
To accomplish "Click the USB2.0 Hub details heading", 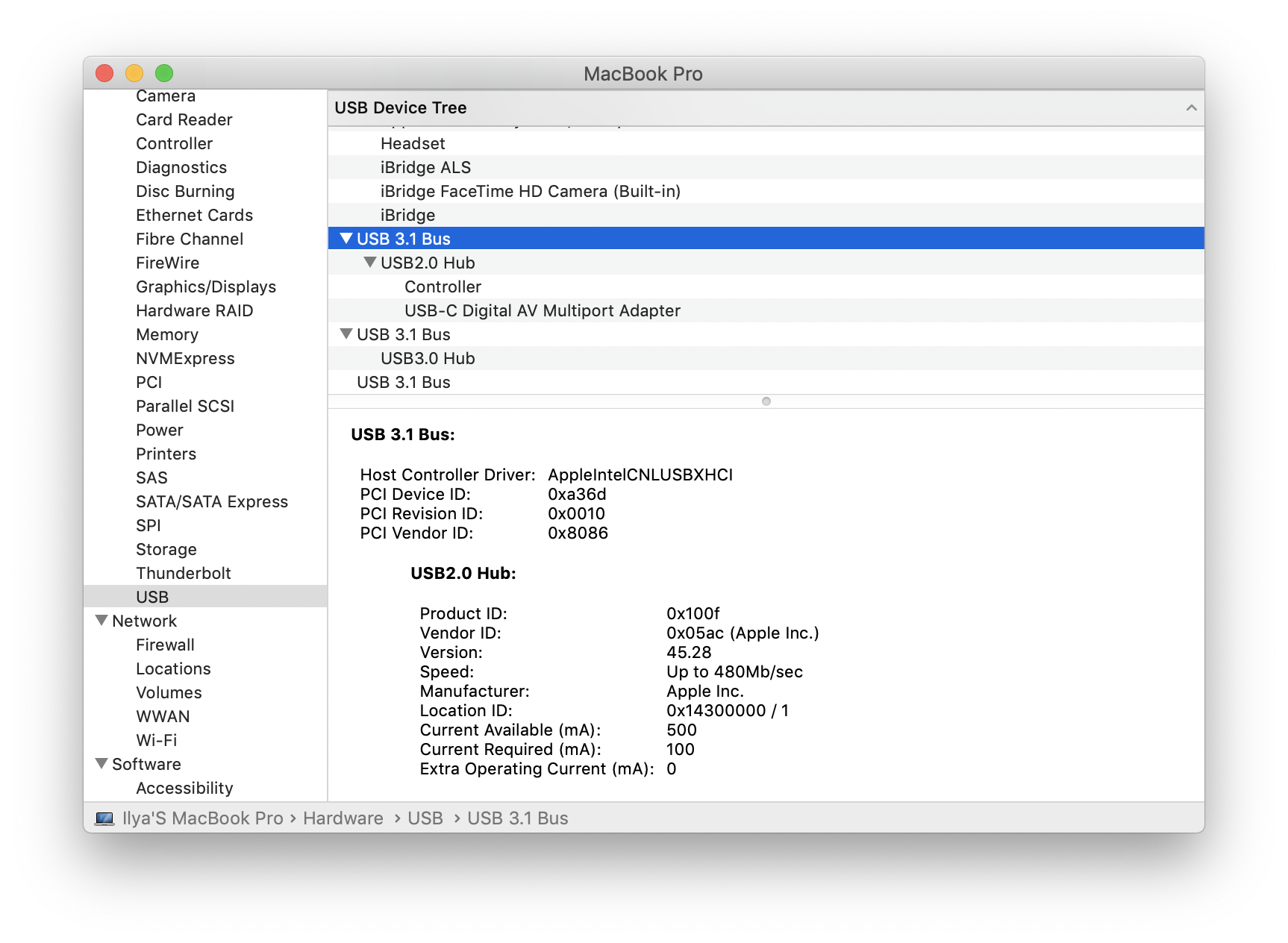I will 463,573.
